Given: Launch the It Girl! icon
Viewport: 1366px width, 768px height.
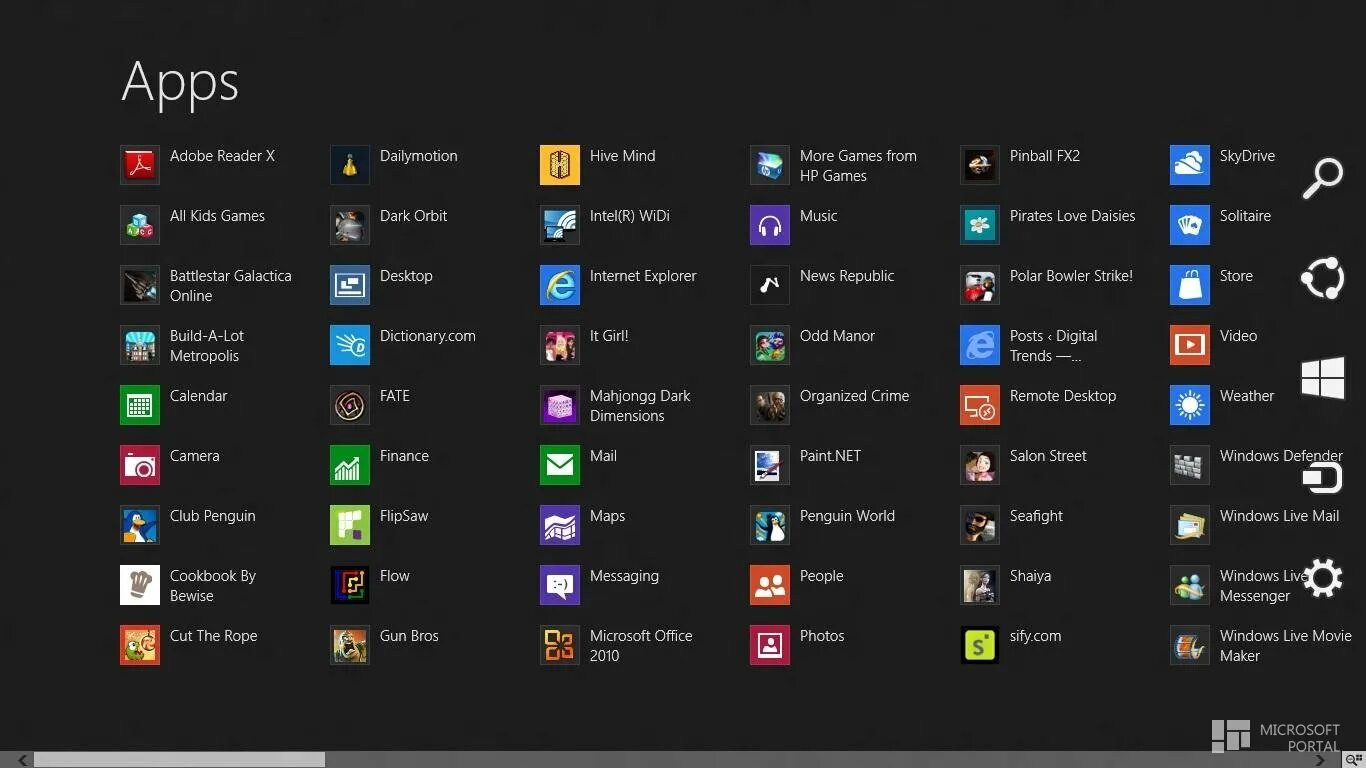Looking at the screenshot, I should pos(560,345).
